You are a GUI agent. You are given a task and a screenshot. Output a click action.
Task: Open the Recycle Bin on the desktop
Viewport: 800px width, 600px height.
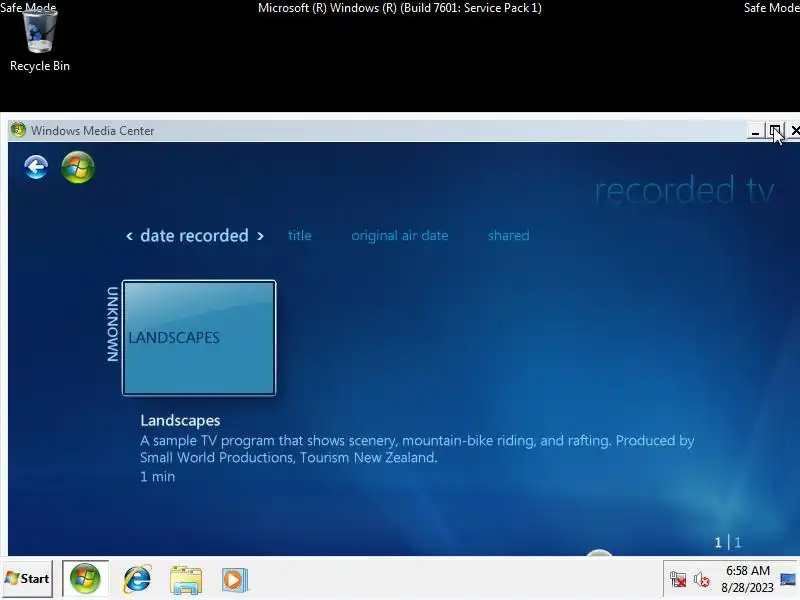click(39, 41)
